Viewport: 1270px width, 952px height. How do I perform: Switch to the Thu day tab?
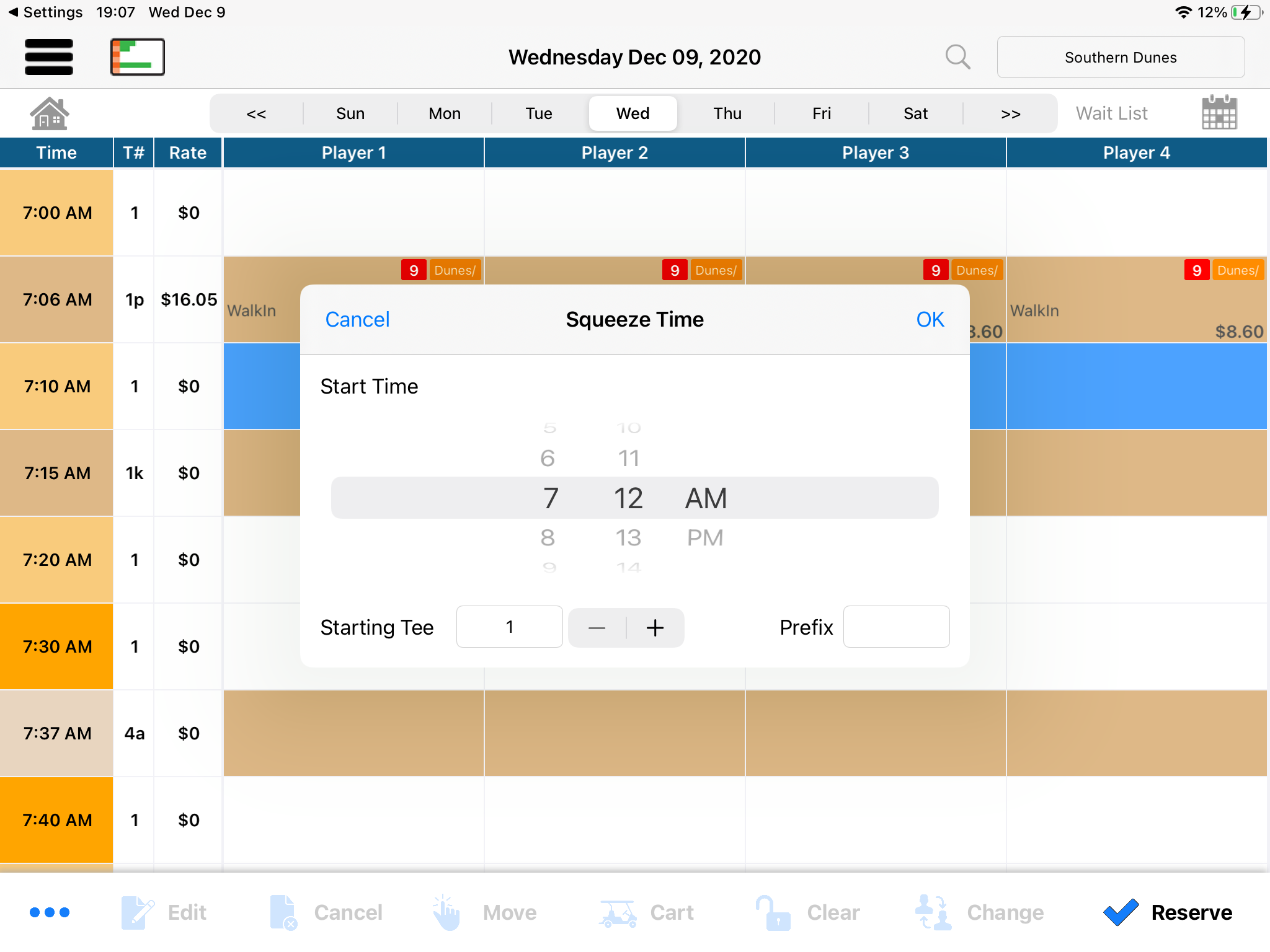tap(727, 113)
